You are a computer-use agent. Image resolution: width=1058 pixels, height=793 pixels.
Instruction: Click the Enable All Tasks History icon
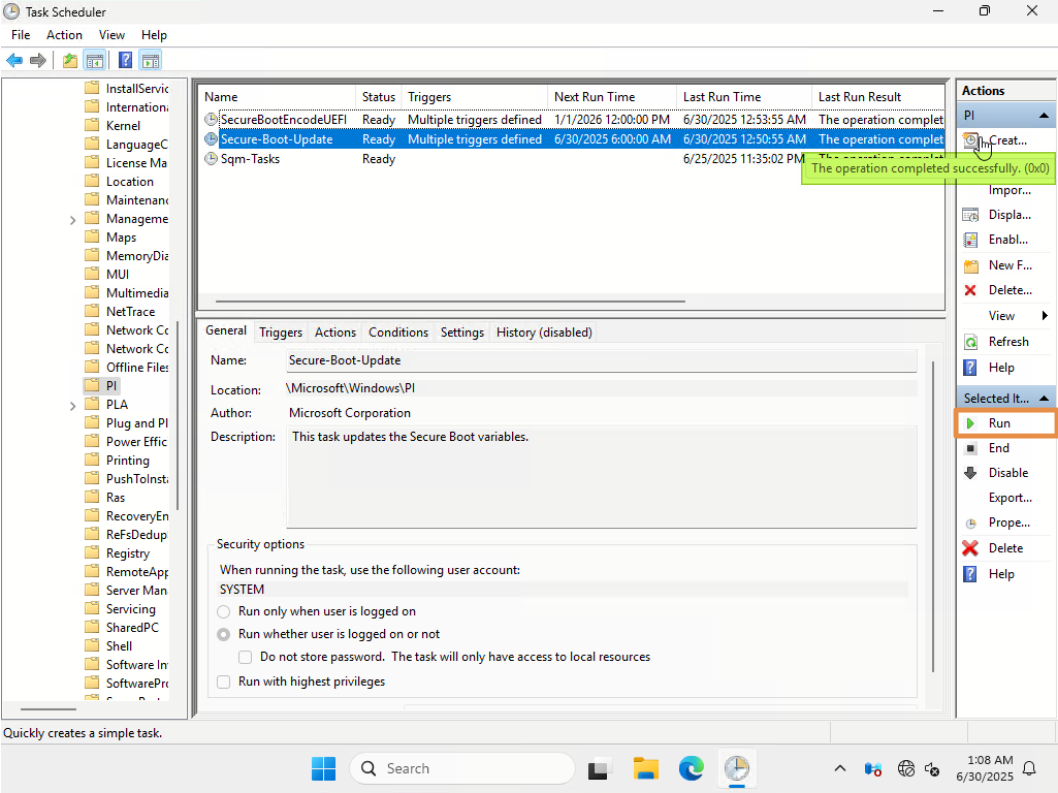point(1003,239)
